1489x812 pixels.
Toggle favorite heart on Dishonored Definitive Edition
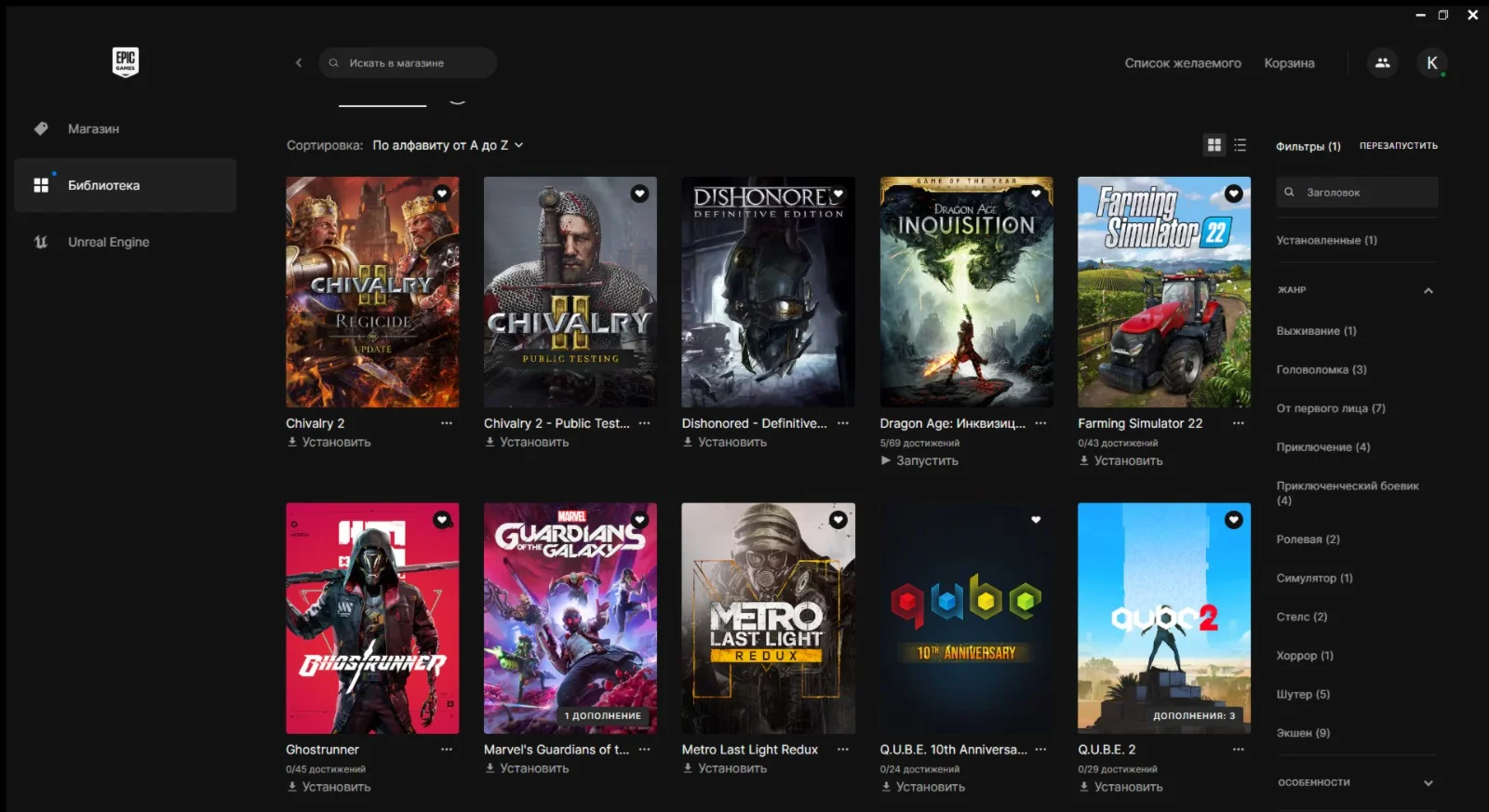838,193
